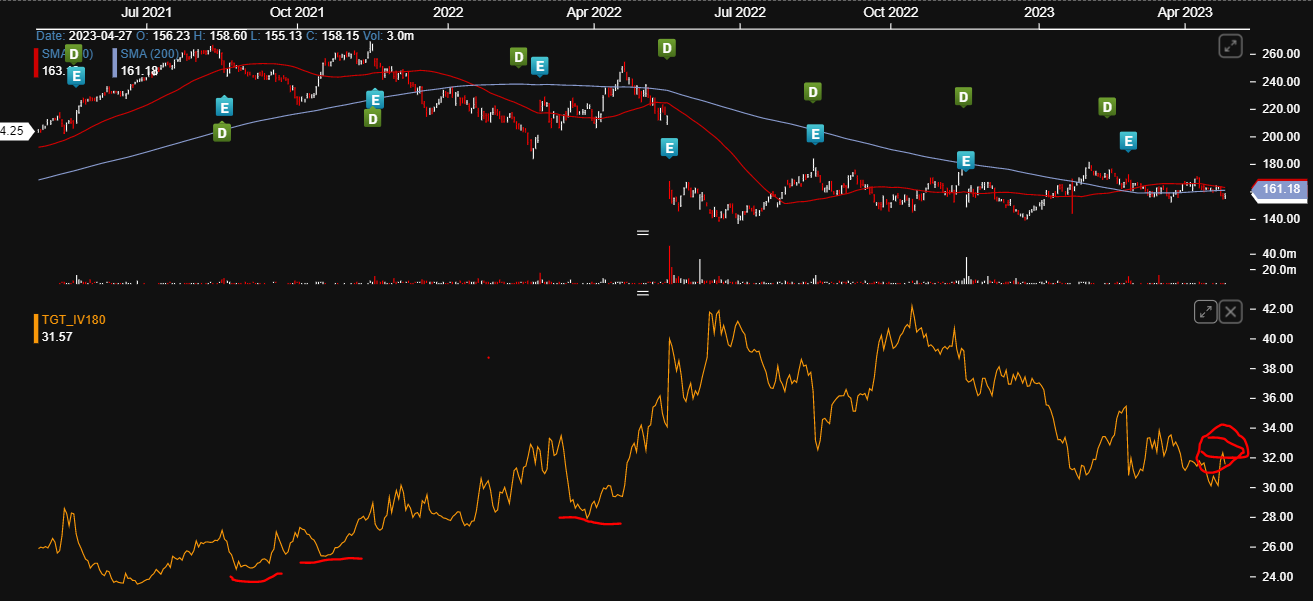The width and height of the screenshot is (1313, 601).
Task: Open the dividend D marker from May 2022
Action: pyautogui.click(x=666, y=47)
